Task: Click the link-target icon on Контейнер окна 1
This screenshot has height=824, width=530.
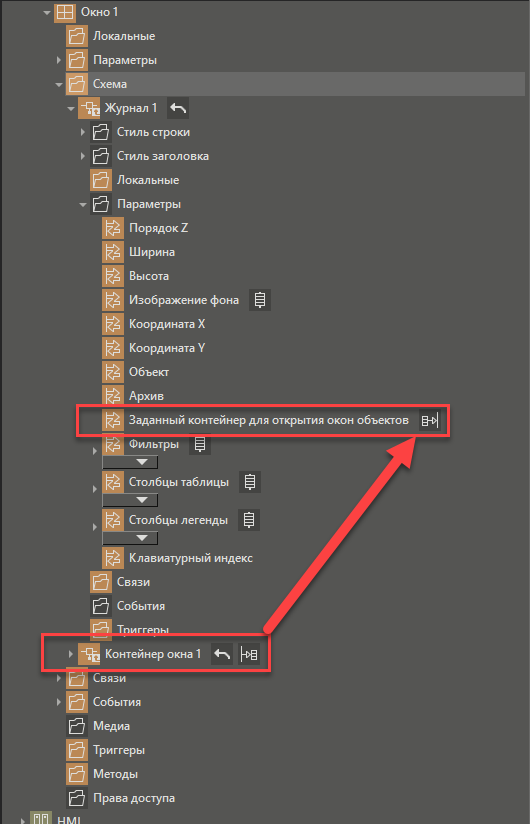Action: (248, 654)
